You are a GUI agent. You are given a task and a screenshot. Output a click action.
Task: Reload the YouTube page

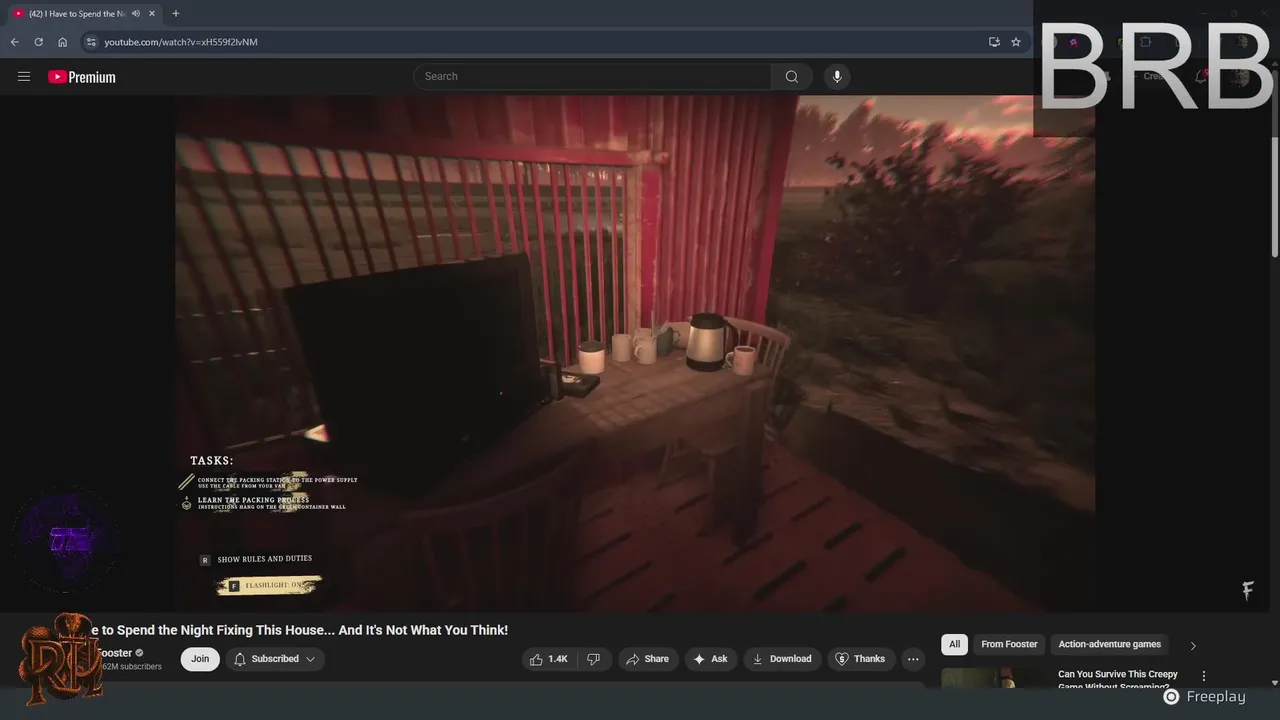(38, 42)
